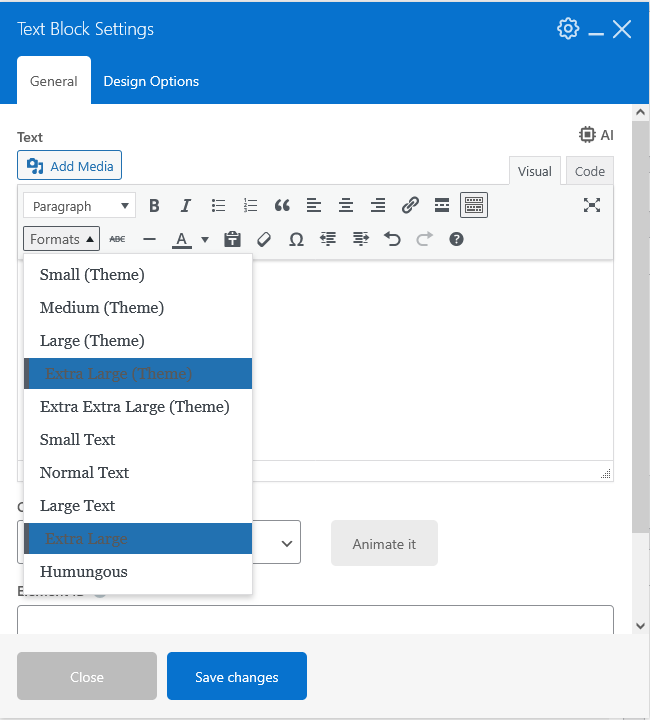This screenshot has height=720, width=650.
Task: Align text left
Action: click(x=314, y=205)
